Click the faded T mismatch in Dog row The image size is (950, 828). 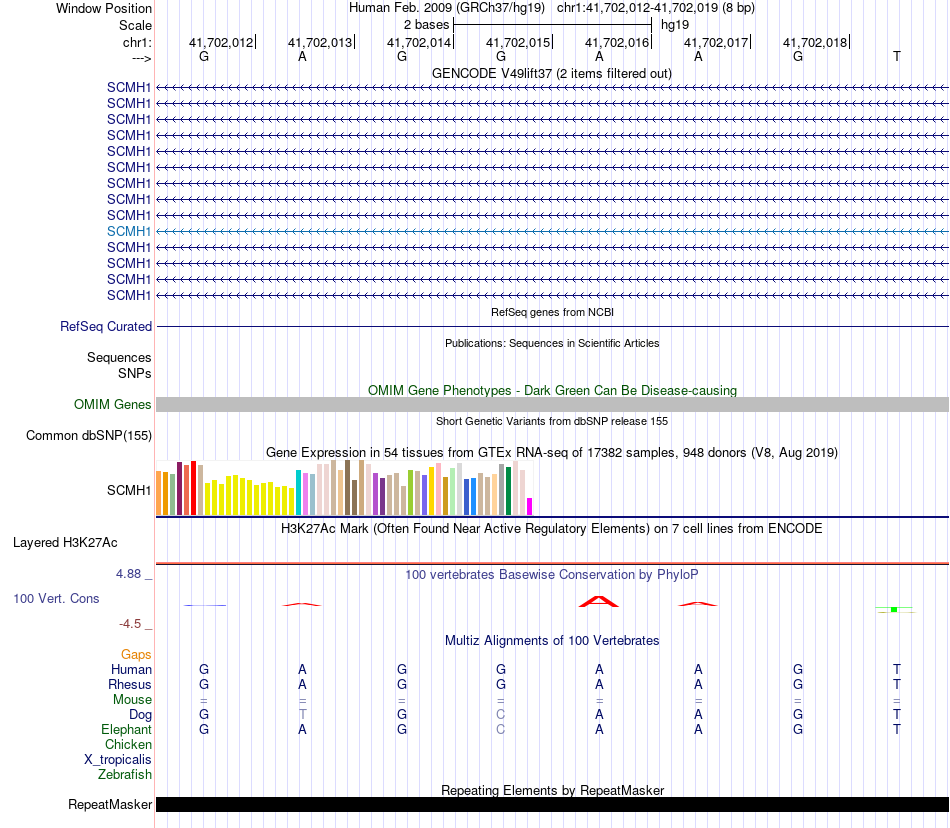302,715
